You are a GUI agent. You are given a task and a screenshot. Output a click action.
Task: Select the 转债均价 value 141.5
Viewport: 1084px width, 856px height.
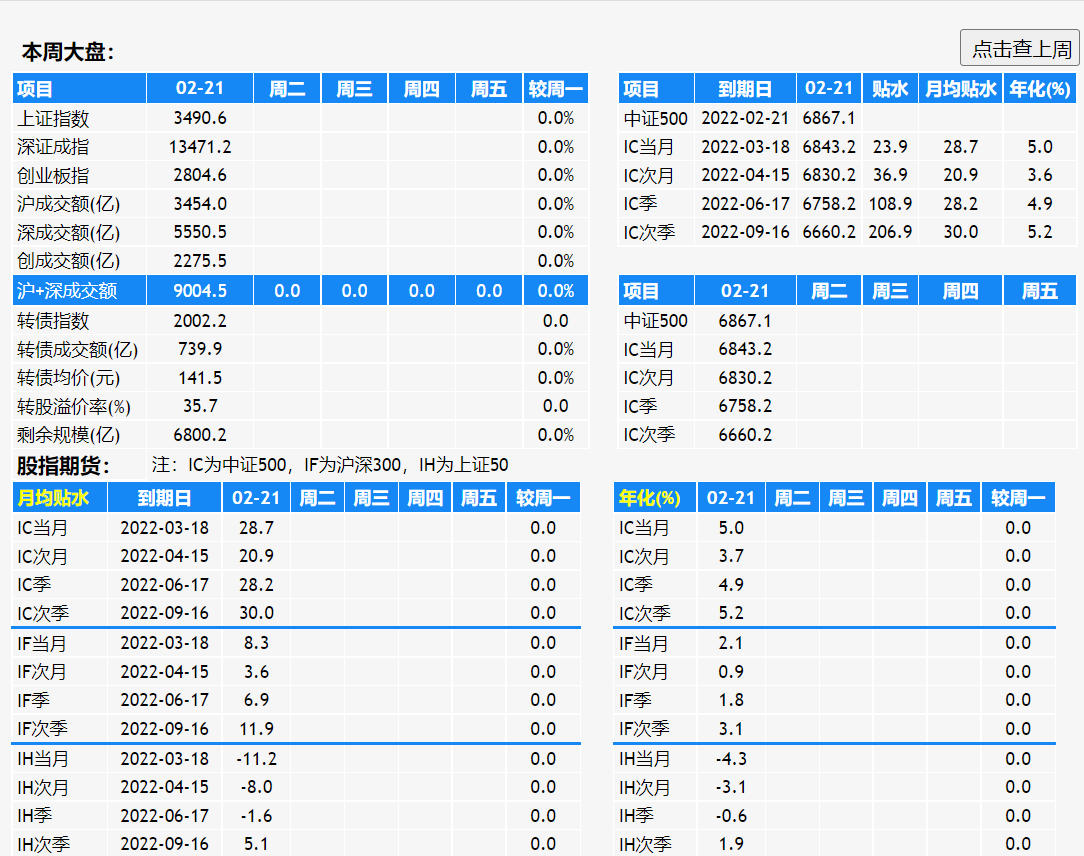click(200, 378)
